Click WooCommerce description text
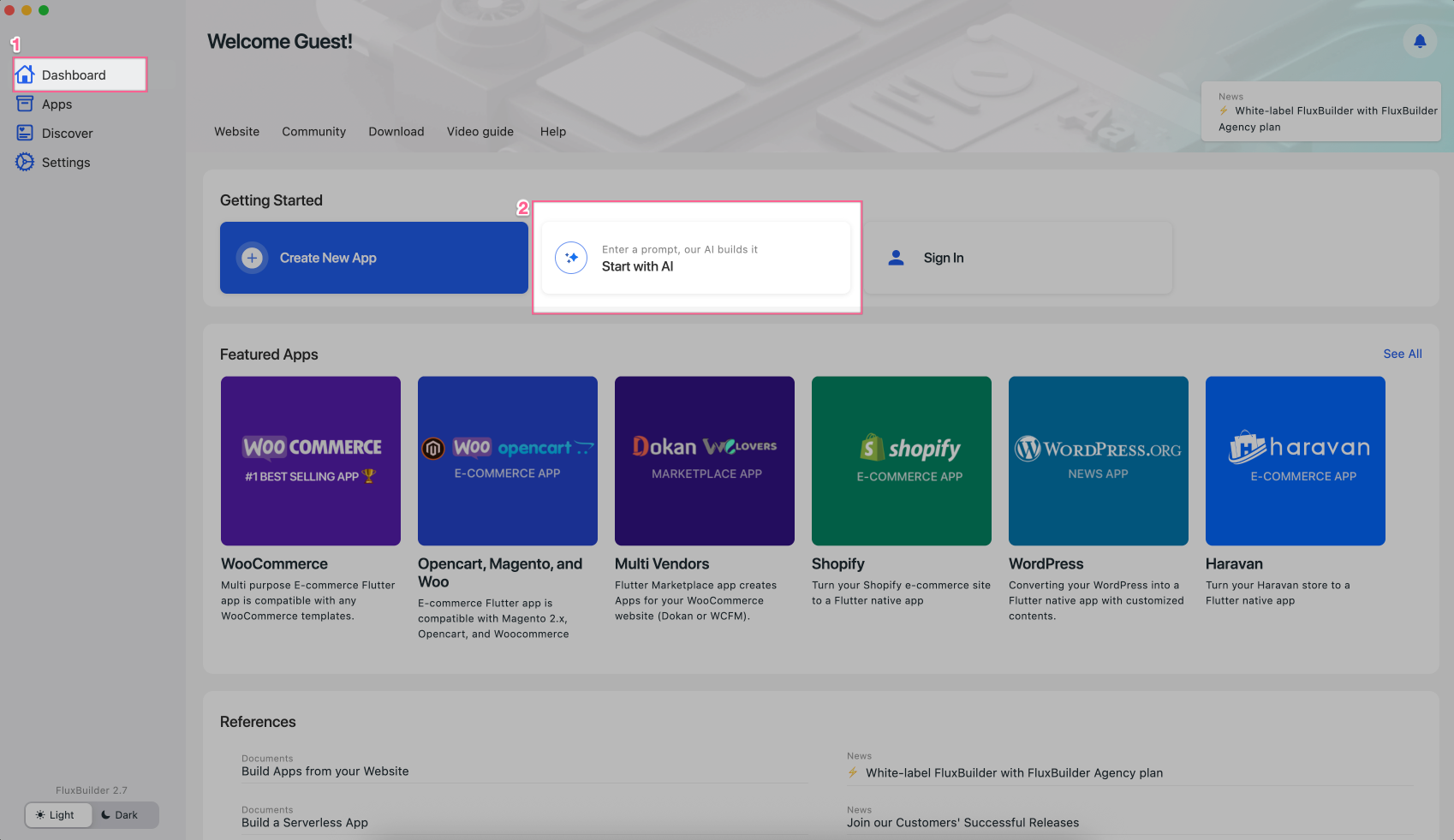This screenshot has width=1454, height=840. point(308,601)
